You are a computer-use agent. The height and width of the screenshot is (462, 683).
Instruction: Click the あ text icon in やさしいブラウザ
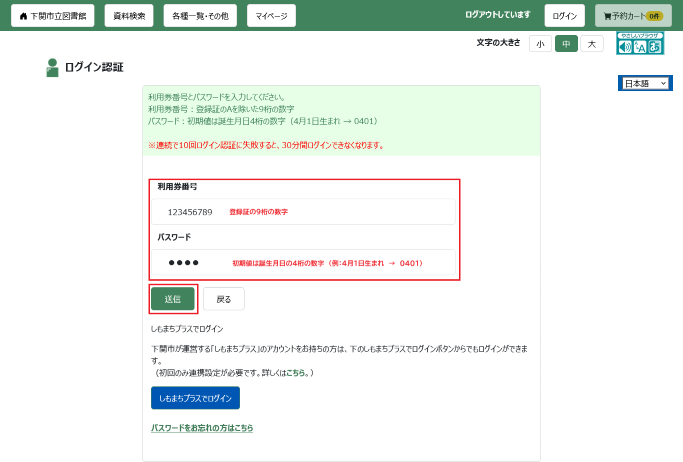tap(655, 47)
